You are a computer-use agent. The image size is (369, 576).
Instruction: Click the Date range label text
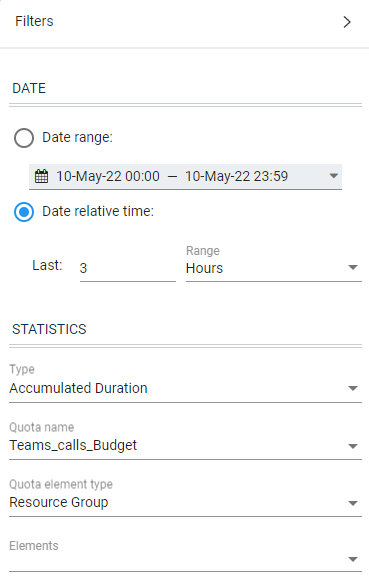(x=77, y=137)
